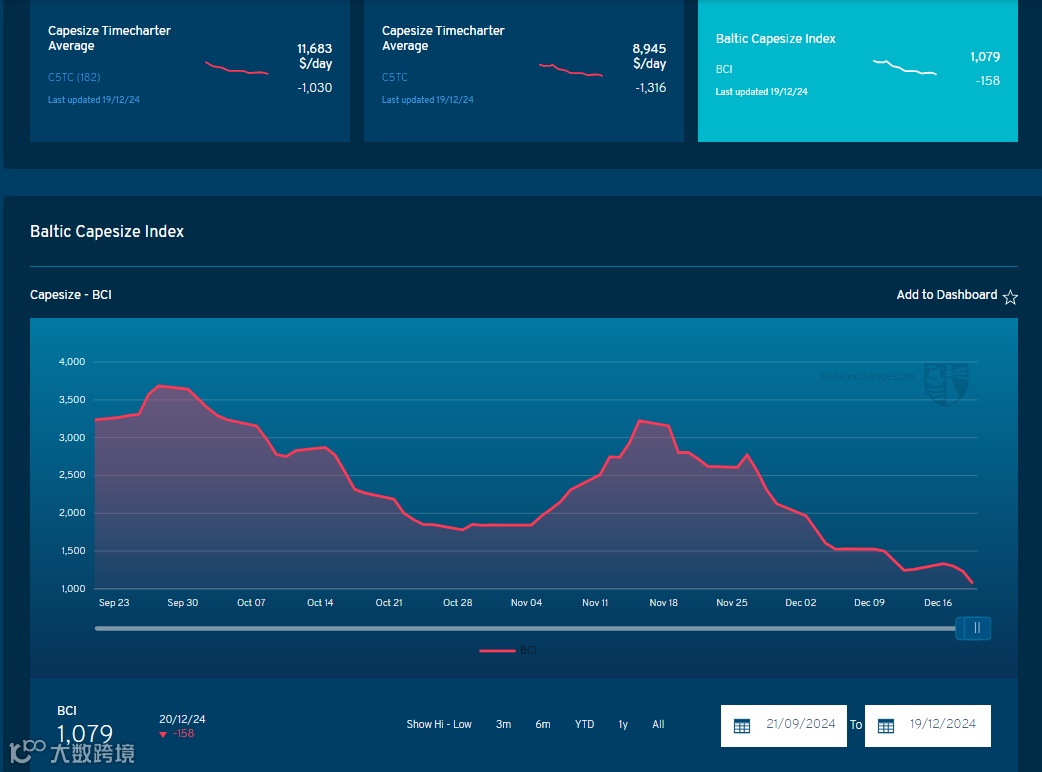Toggle the BCI legend series
The height and width of the screenshot is (772, 1042).
(508, 650)
